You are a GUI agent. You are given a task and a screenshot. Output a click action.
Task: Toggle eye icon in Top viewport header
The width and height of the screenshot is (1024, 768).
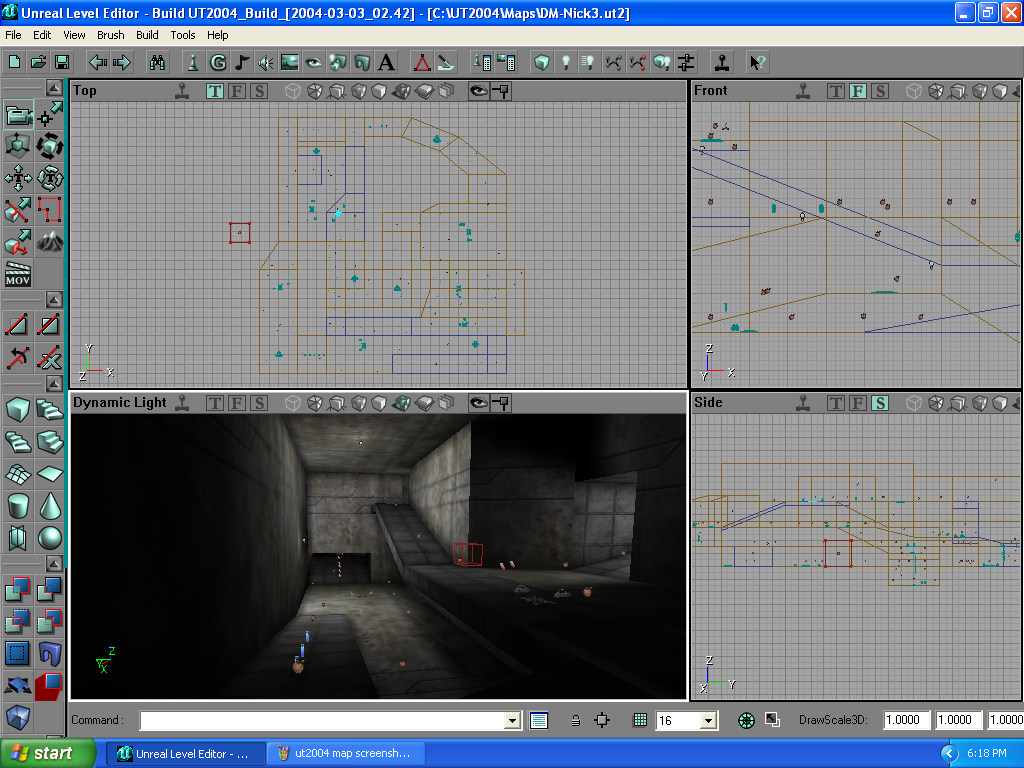click(x=479, y=91)
